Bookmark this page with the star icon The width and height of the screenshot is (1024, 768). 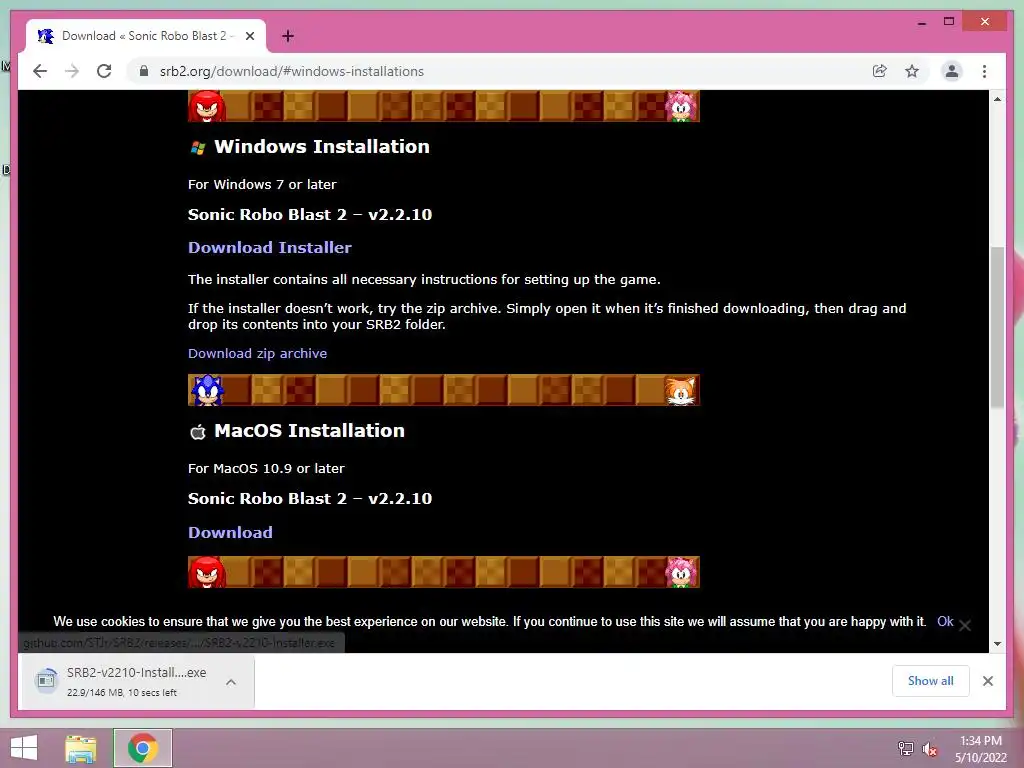pos(912,71)
